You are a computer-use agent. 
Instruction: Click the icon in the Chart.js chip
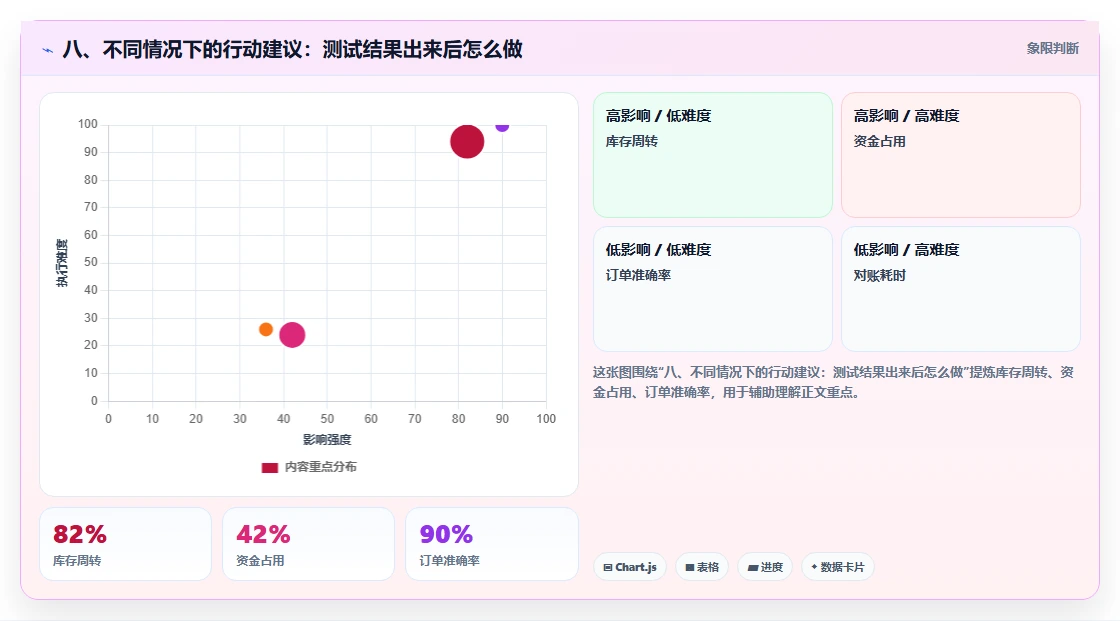[x=608, y=567]
